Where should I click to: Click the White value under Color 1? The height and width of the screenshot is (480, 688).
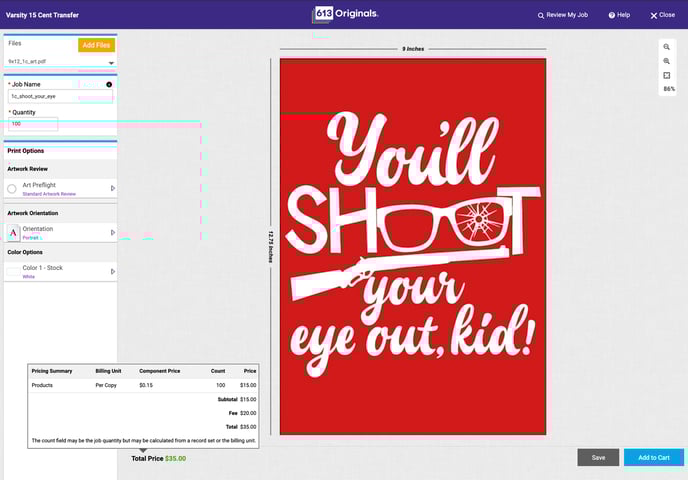tap(29, 277)
